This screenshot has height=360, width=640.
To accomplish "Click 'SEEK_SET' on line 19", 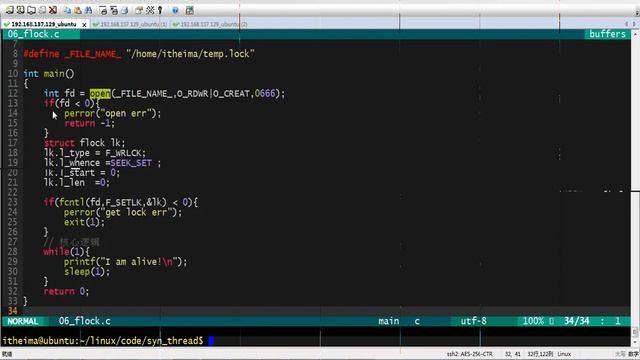I will click(131, 163).
